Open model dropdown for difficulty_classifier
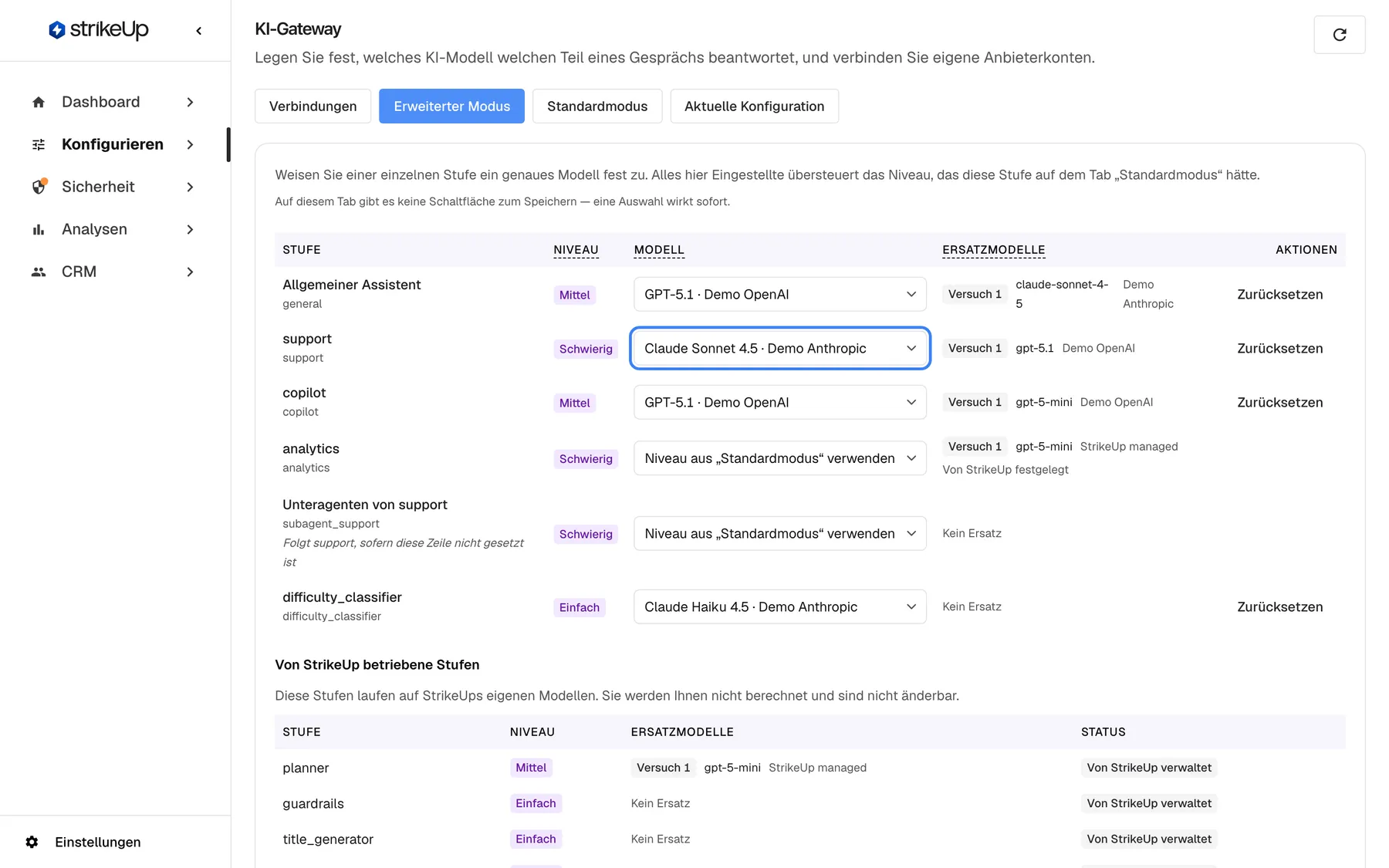 (779, 606)
